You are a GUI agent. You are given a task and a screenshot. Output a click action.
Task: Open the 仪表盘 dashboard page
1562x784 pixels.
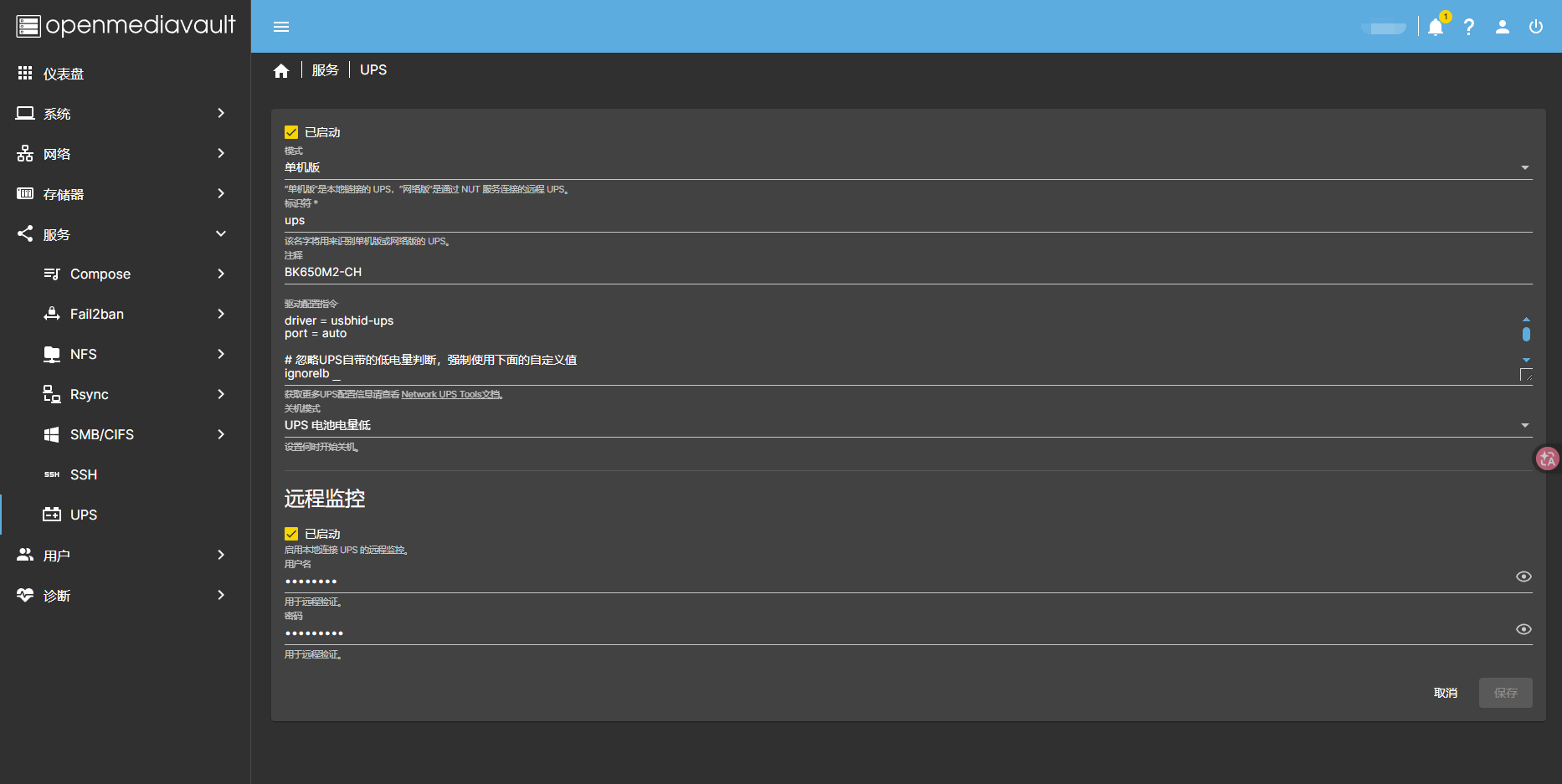[126, 74]
